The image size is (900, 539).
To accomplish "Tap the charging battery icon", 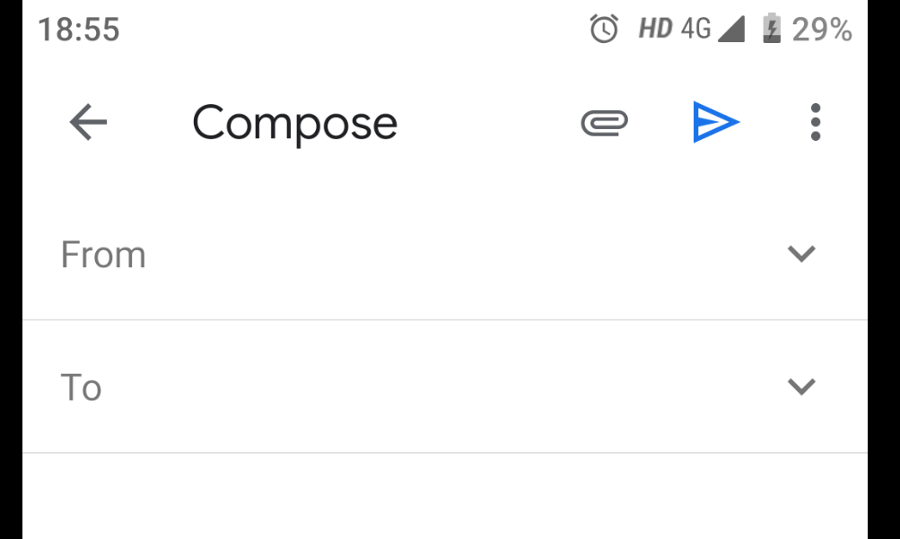I will pos(771,29).
